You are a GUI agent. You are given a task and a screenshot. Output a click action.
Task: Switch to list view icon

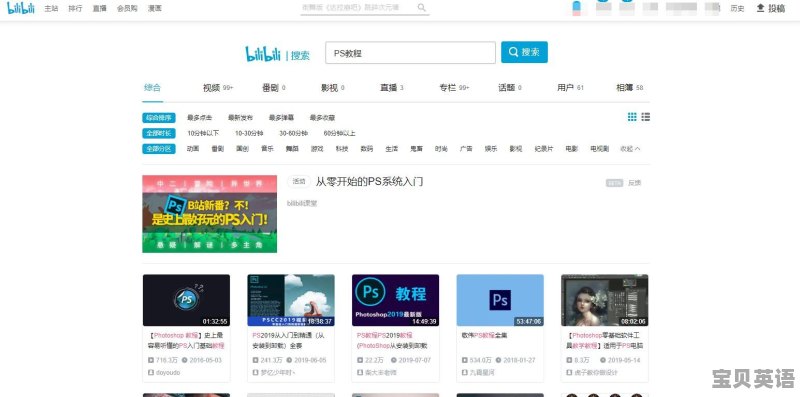[645, 117]
